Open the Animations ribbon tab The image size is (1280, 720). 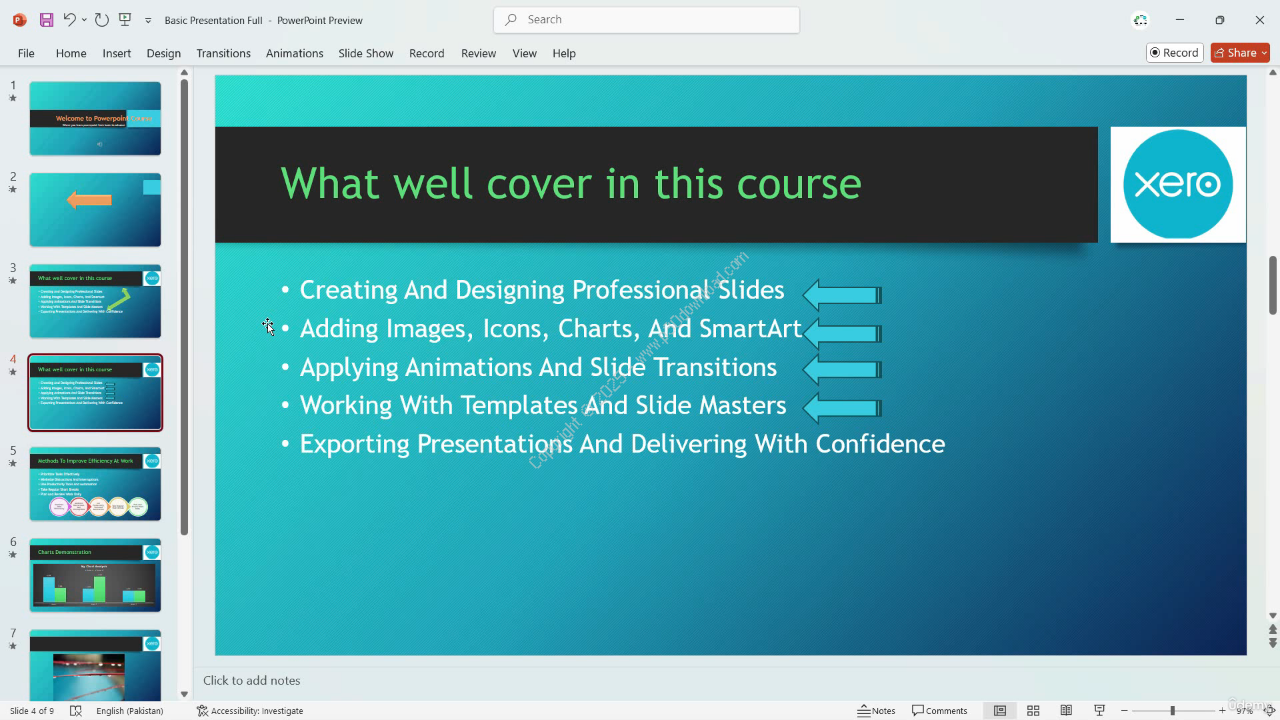pos(294,53)
